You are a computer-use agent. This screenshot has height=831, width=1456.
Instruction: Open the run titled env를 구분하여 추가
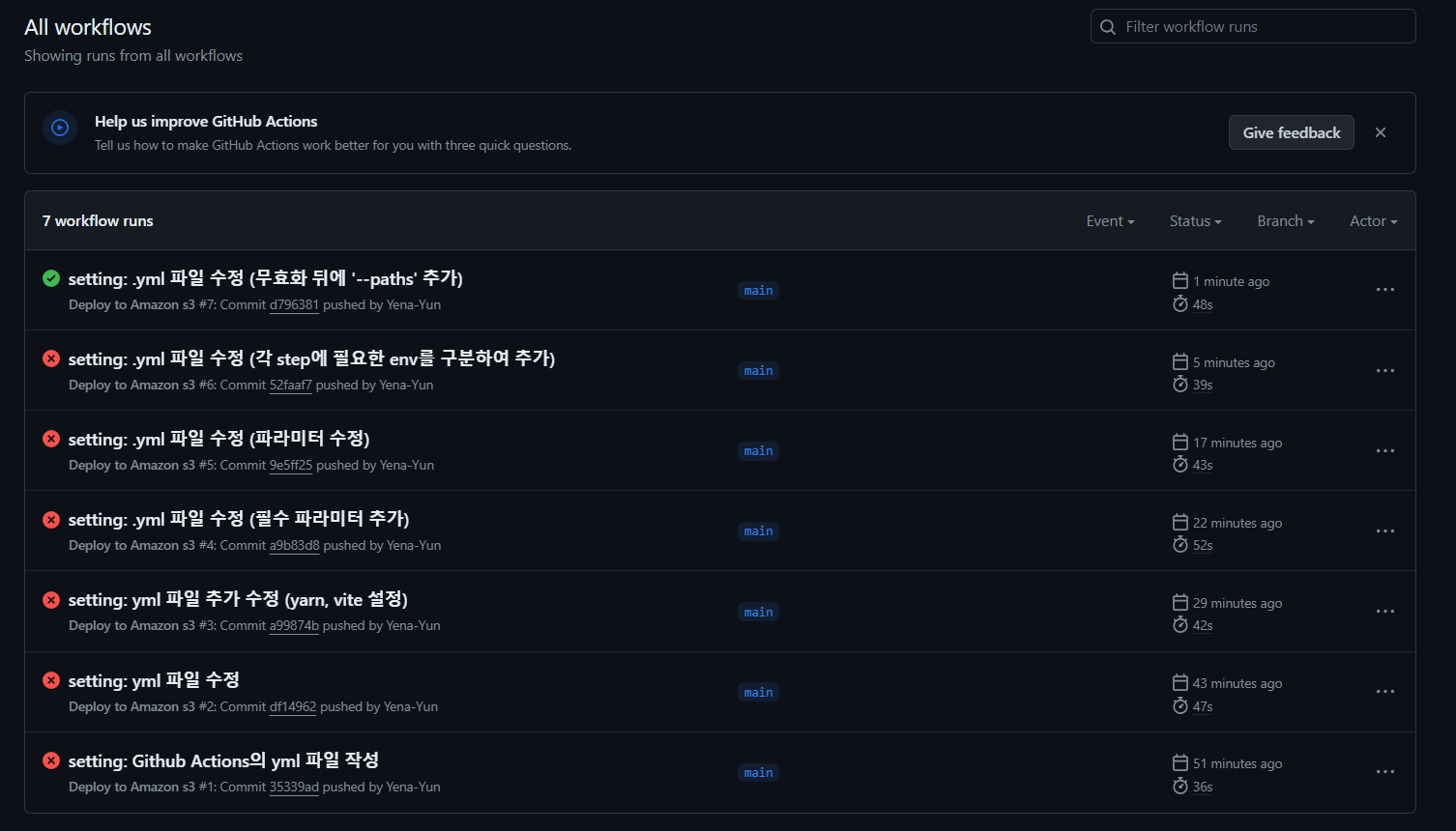311,358
